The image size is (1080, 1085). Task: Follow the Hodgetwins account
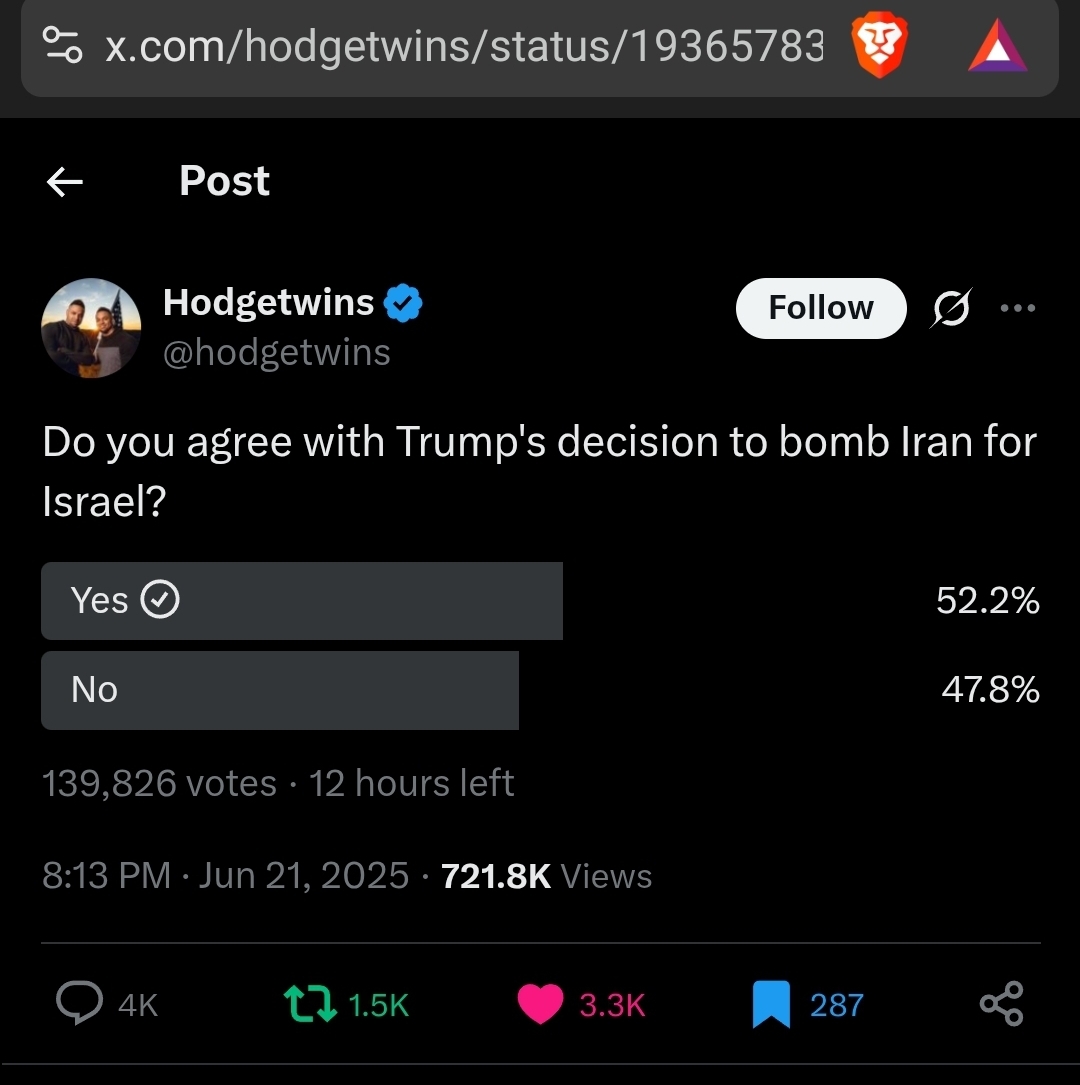820,308
